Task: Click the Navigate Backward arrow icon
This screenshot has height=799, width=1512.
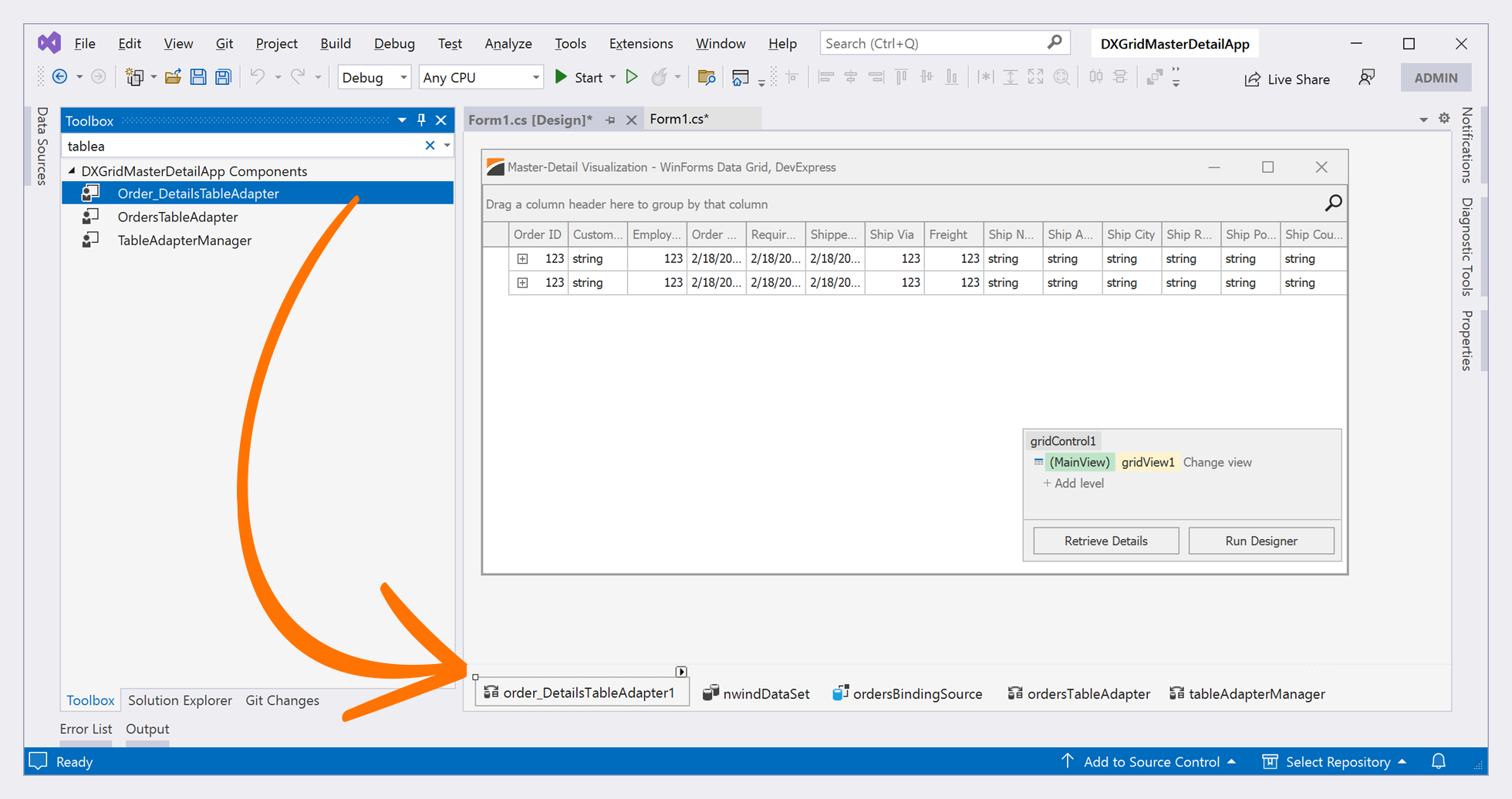Action: (x=59, y=77)
